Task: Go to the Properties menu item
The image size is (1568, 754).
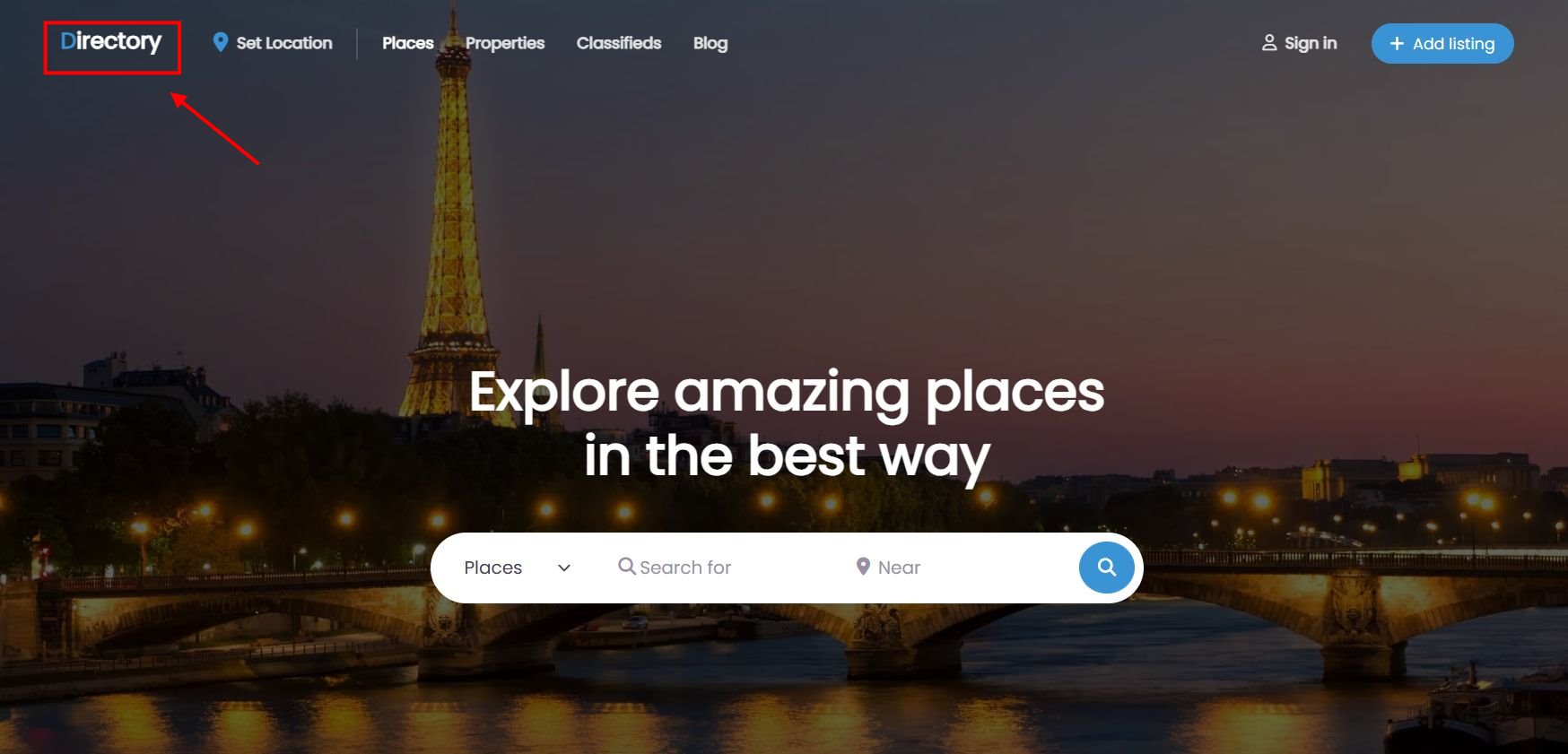Action: 505,43
